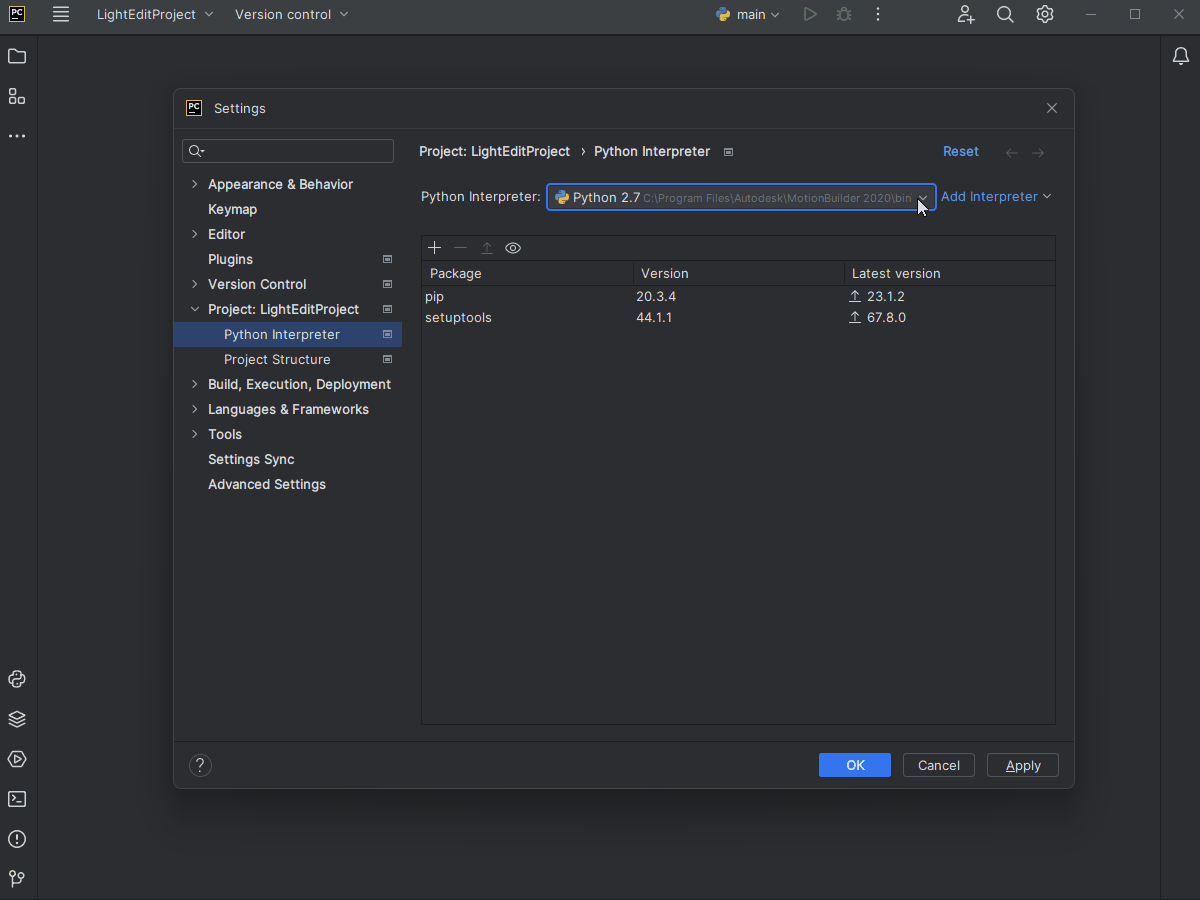Click the uninstall package minus icon
1200x900 pixels.
[460, 248]
